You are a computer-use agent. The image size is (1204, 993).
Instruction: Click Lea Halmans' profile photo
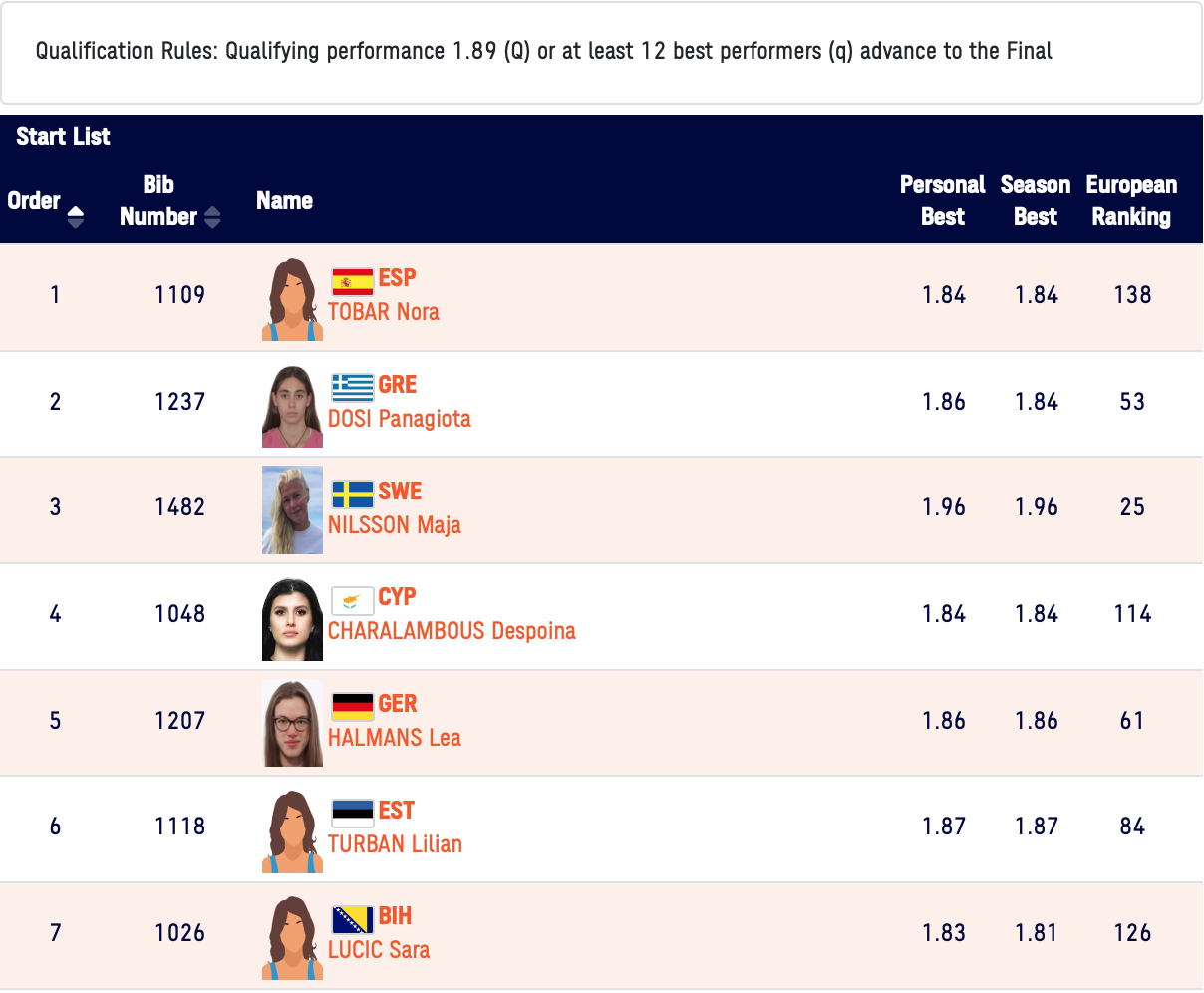292,723
